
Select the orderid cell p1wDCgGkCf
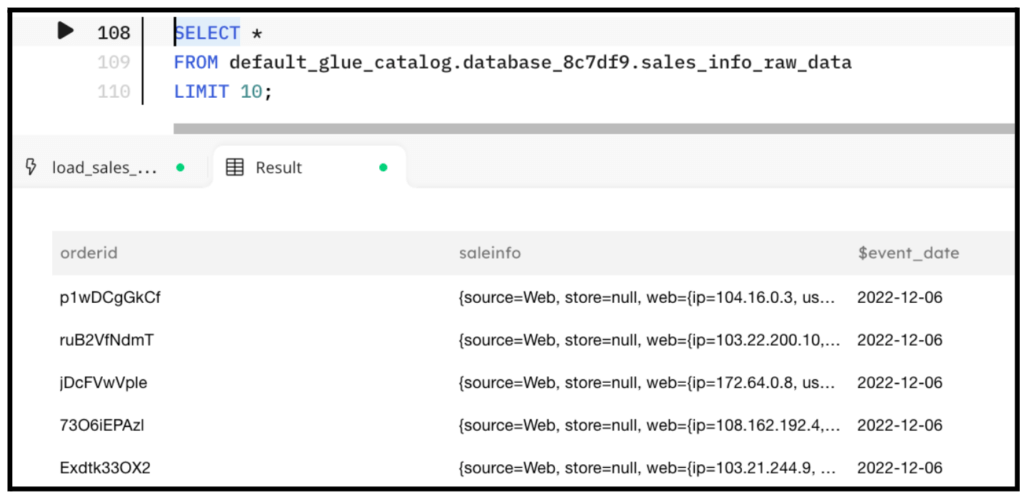110,298
